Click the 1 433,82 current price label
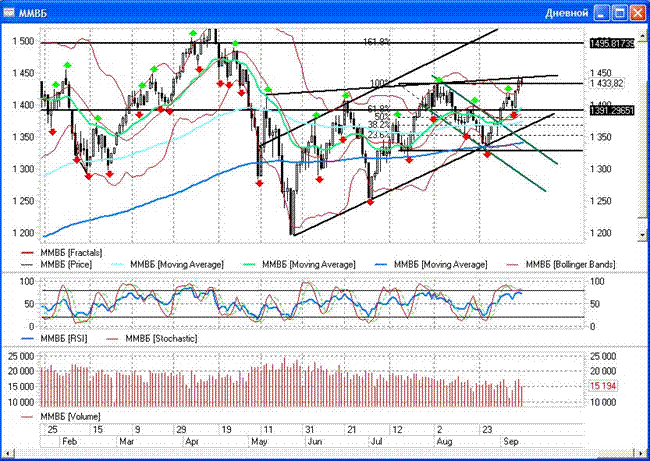 tap(607, 83)
